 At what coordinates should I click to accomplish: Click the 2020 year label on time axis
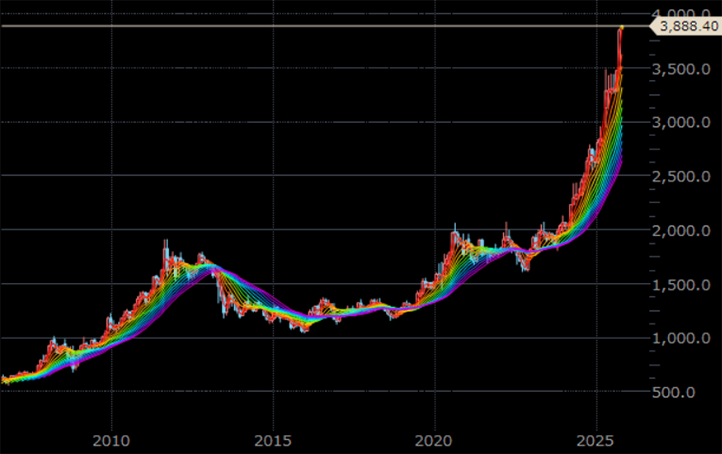[x=434, y=440]
